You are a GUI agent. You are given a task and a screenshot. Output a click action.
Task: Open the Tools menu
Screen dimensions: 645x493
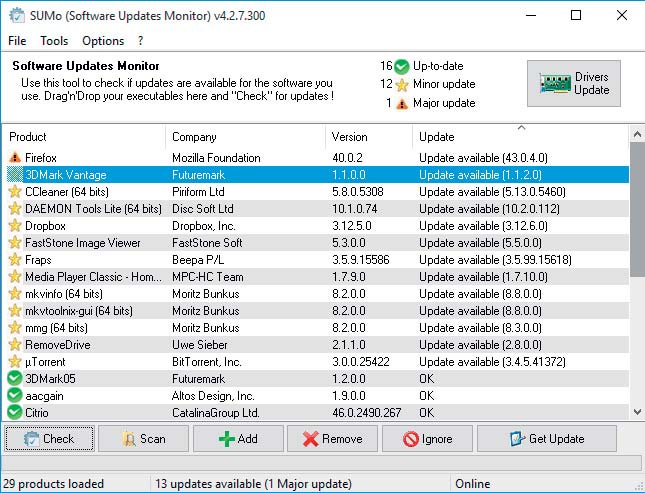pyautogui.click(x=54, y=41)
